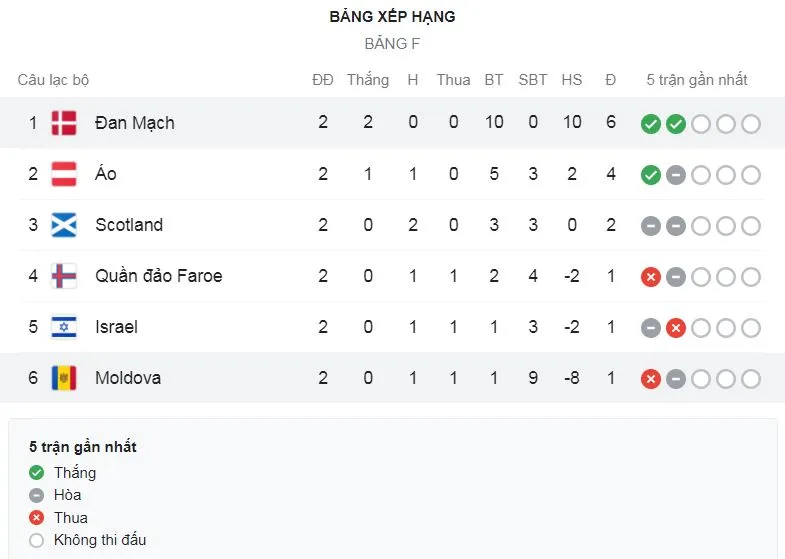The height and width of the screenshot is (559, 785).
Task: Click red Thua legend icon
Action: (x=37, y=518)
